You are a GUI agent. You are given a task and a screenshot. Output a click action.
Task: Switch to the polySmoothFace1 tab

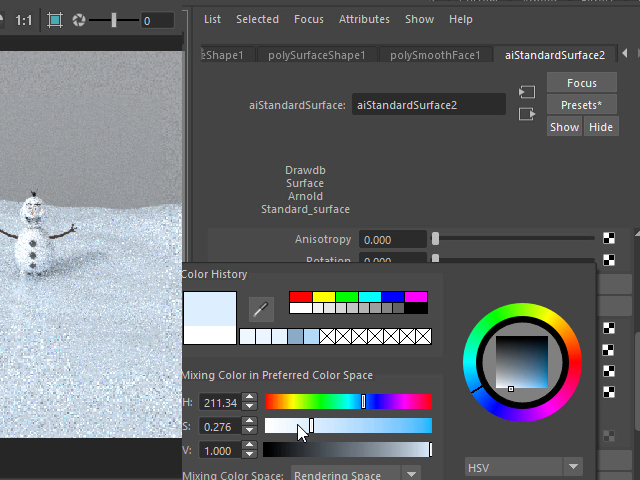click(x=435, y=55)
